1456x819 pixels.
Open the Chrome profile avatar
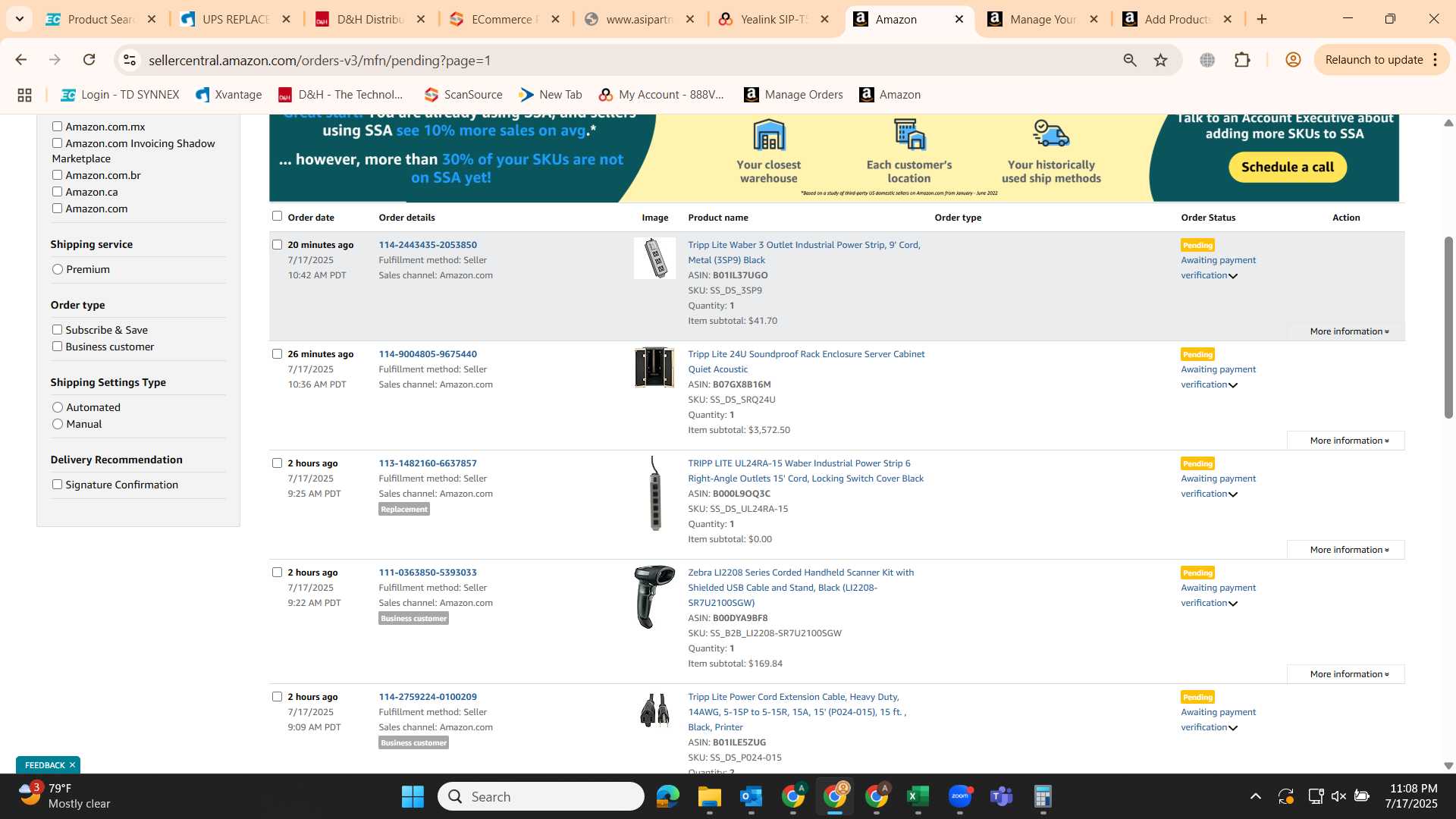tap(1293, 60)
